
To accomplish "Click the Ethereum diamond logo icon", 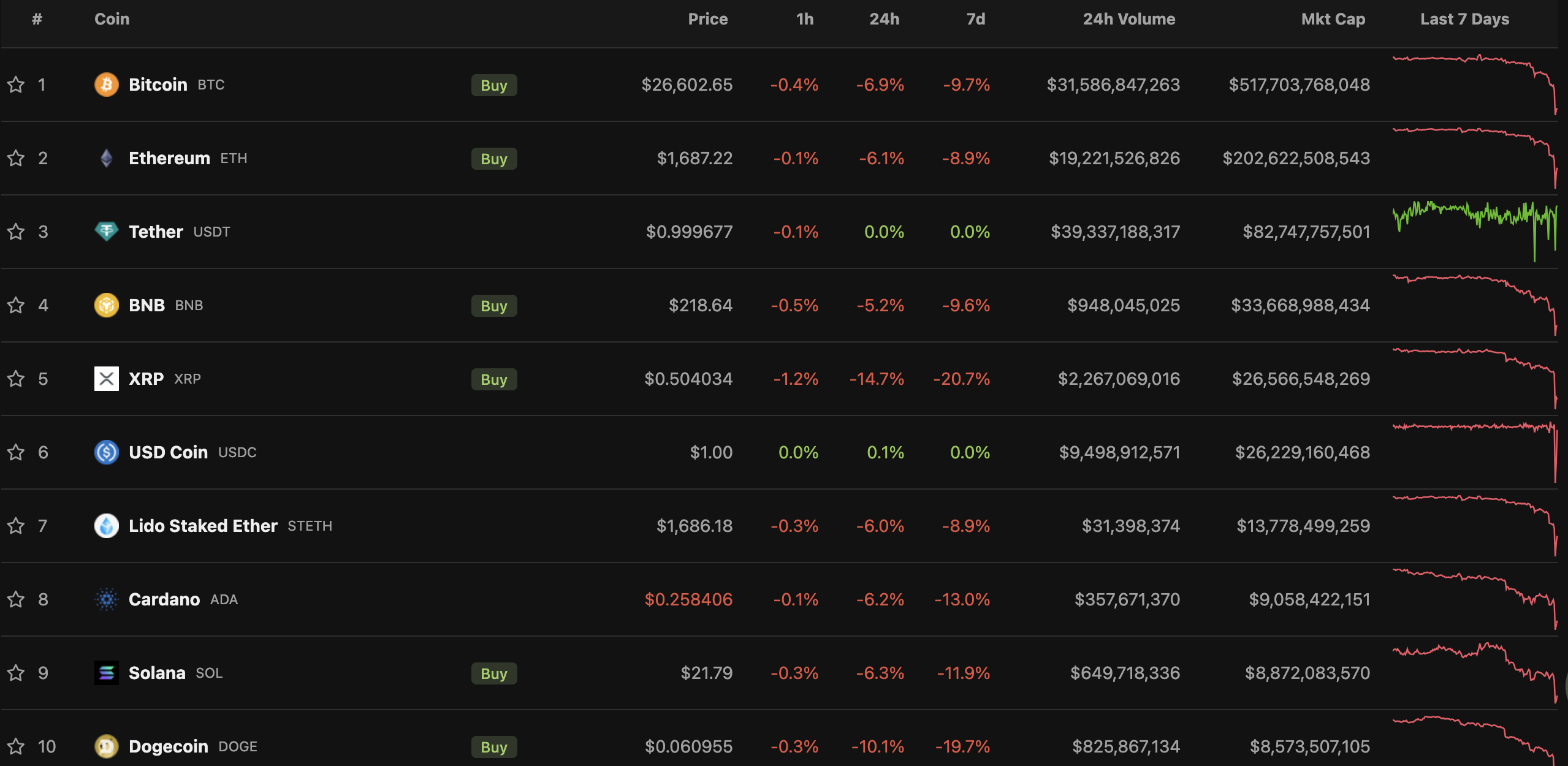I will coord(106,158).
